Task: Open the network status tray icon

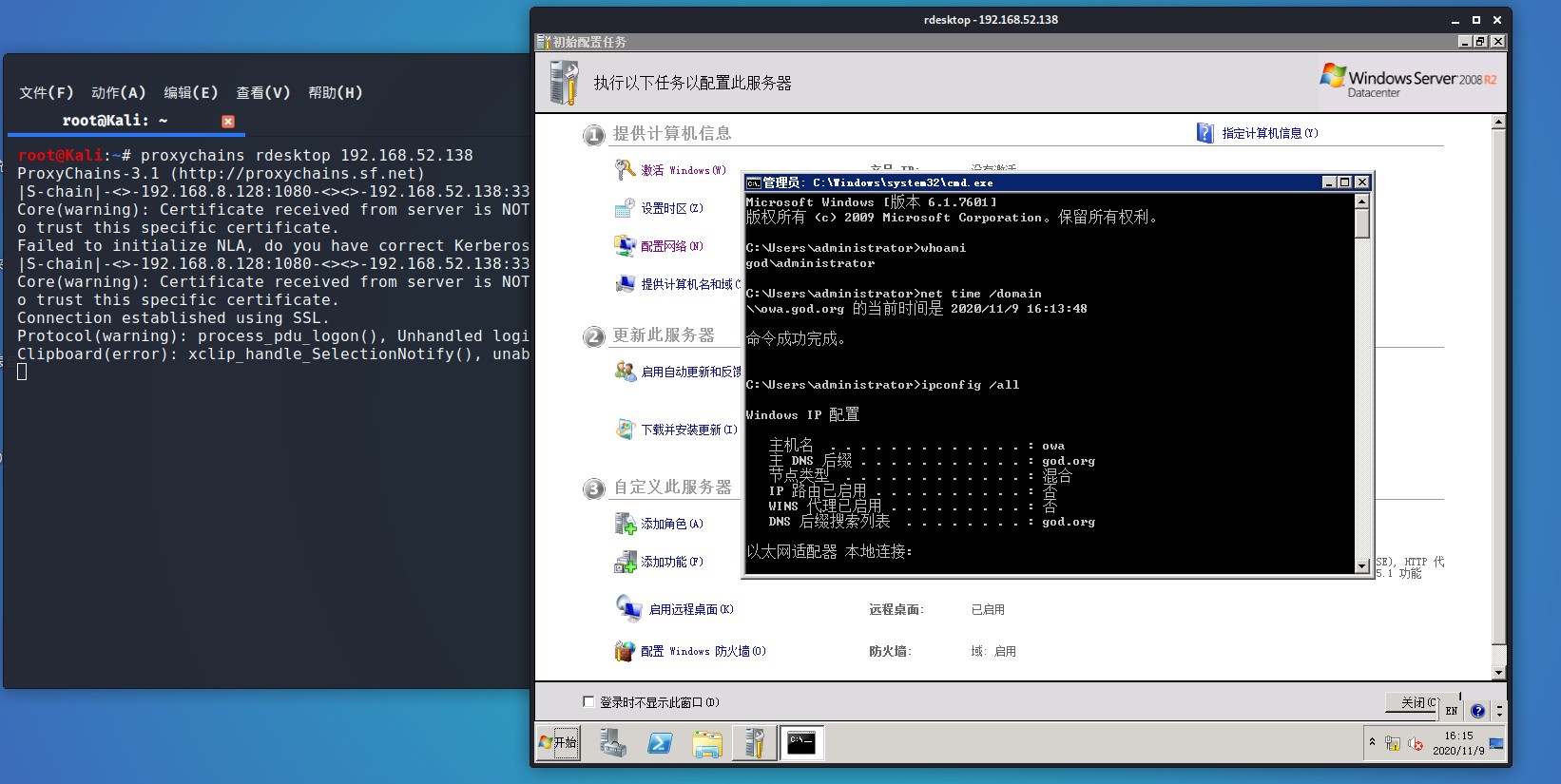Action: (x=1392, y=743)
